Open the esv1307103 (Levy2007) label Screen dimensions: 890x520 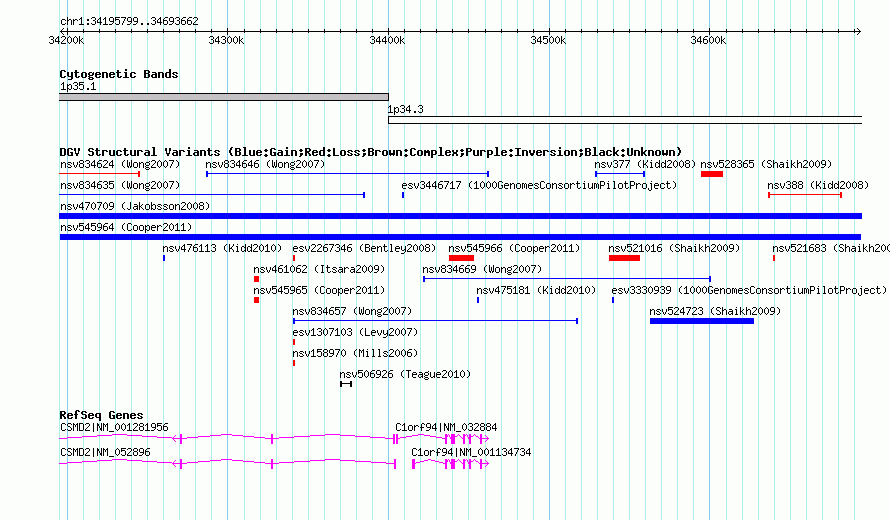point(355,332)
